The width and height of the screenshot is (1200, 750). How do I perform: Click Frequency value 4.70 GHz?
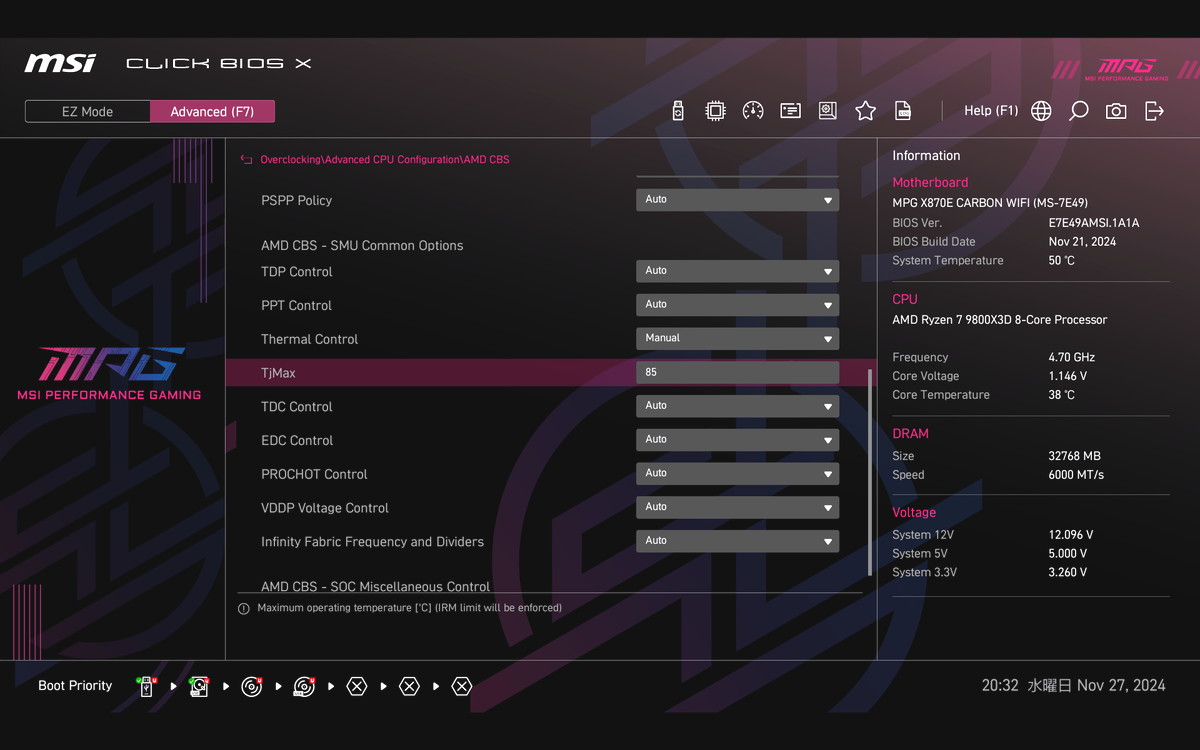(x=1072, y=357)
